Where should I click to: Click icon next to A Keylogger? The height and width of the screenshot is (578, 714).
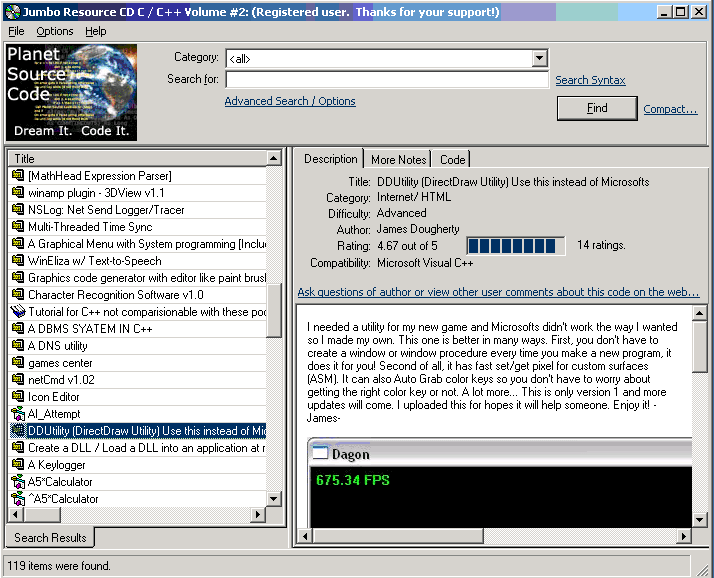click(18, 464)
